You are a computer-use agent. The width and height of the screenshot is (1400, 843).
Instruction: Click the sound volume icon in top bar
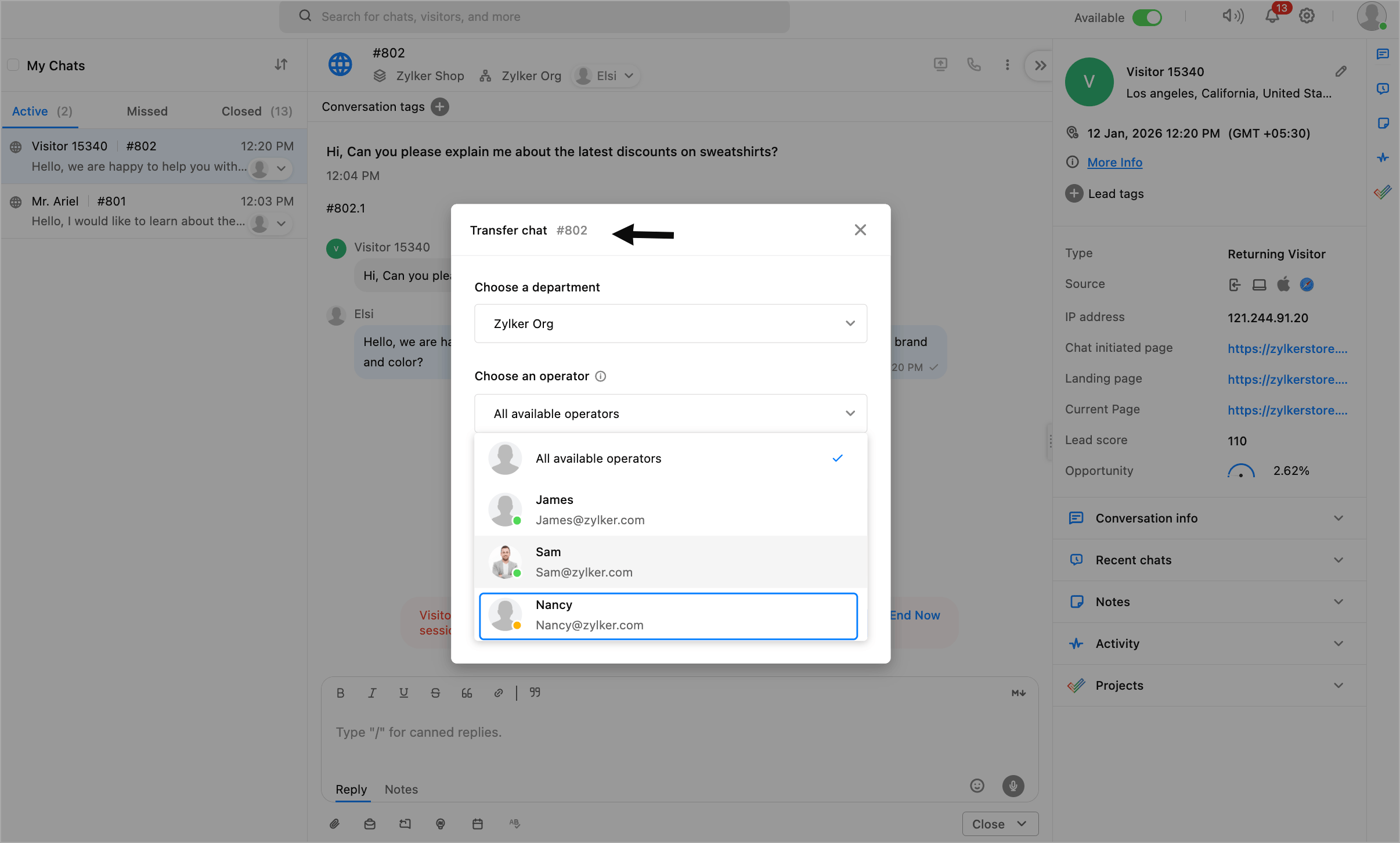tap(1233, 16)
